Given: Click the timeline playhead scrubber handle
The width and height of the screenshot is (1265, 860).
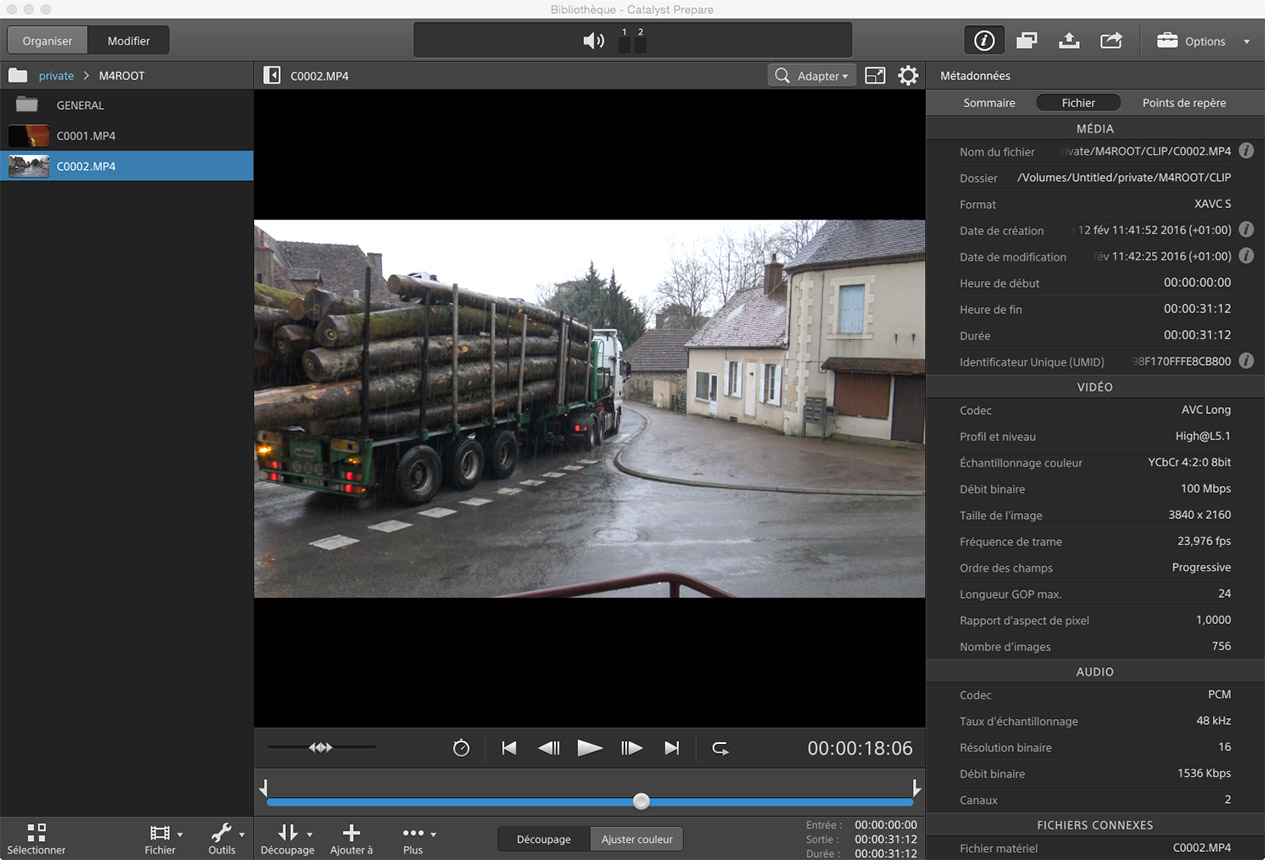Looking at the screenshot, I should point(642,801).
